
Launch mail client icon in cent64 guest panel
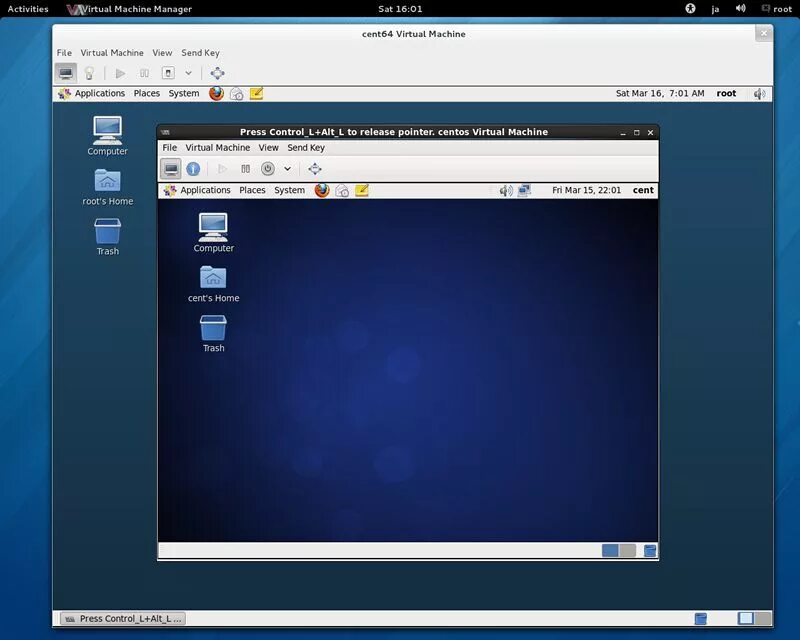(x=236, y=93)
